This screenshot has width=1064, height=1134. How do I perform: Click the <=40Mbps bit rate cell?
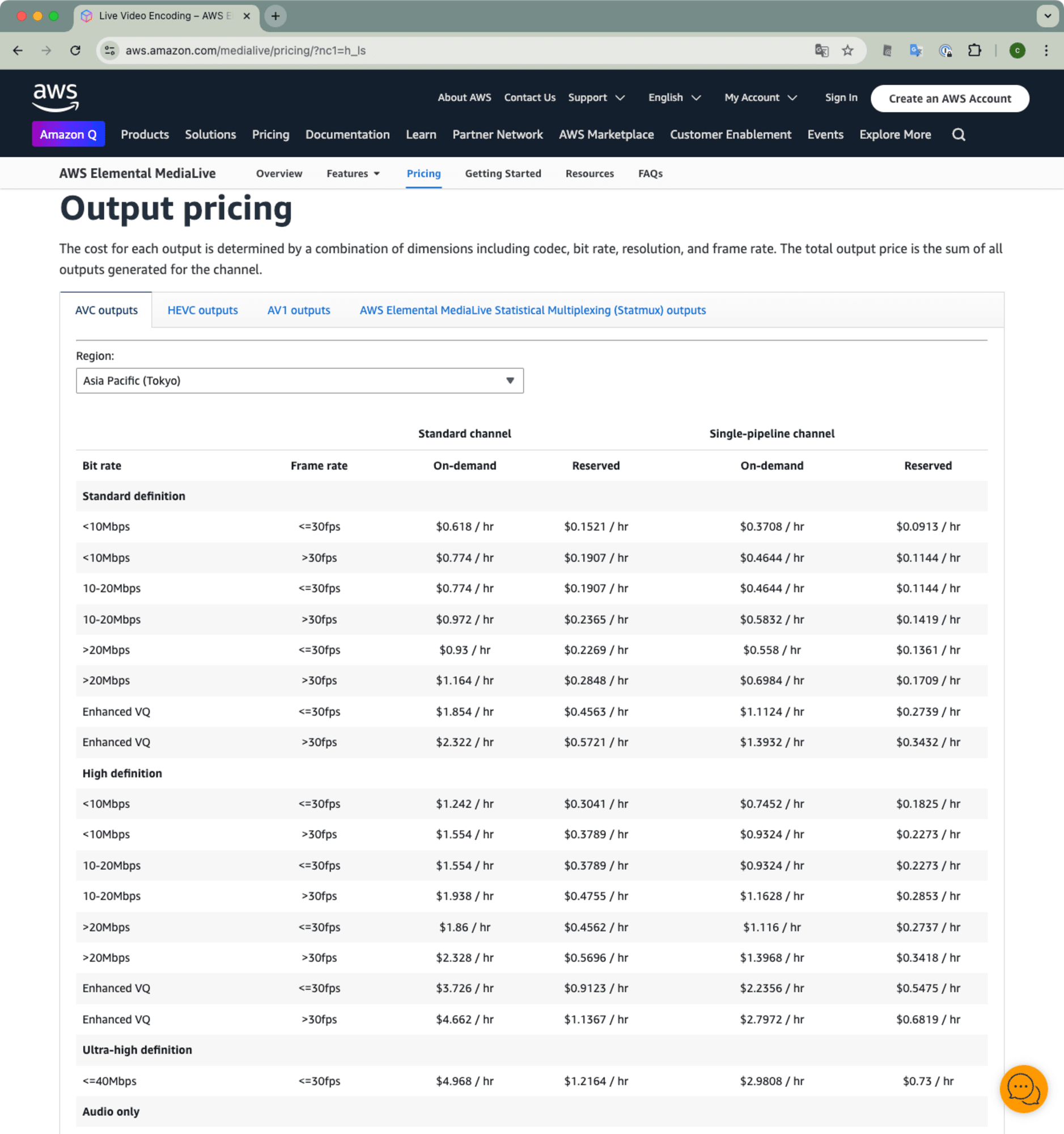coord(109,1081)
